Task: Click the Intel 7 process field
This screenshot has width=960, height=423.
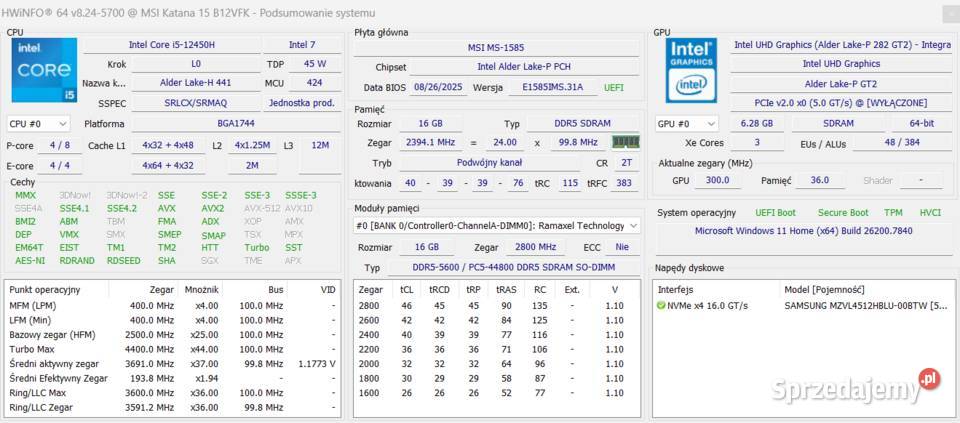Action: (x=302, y=45)
